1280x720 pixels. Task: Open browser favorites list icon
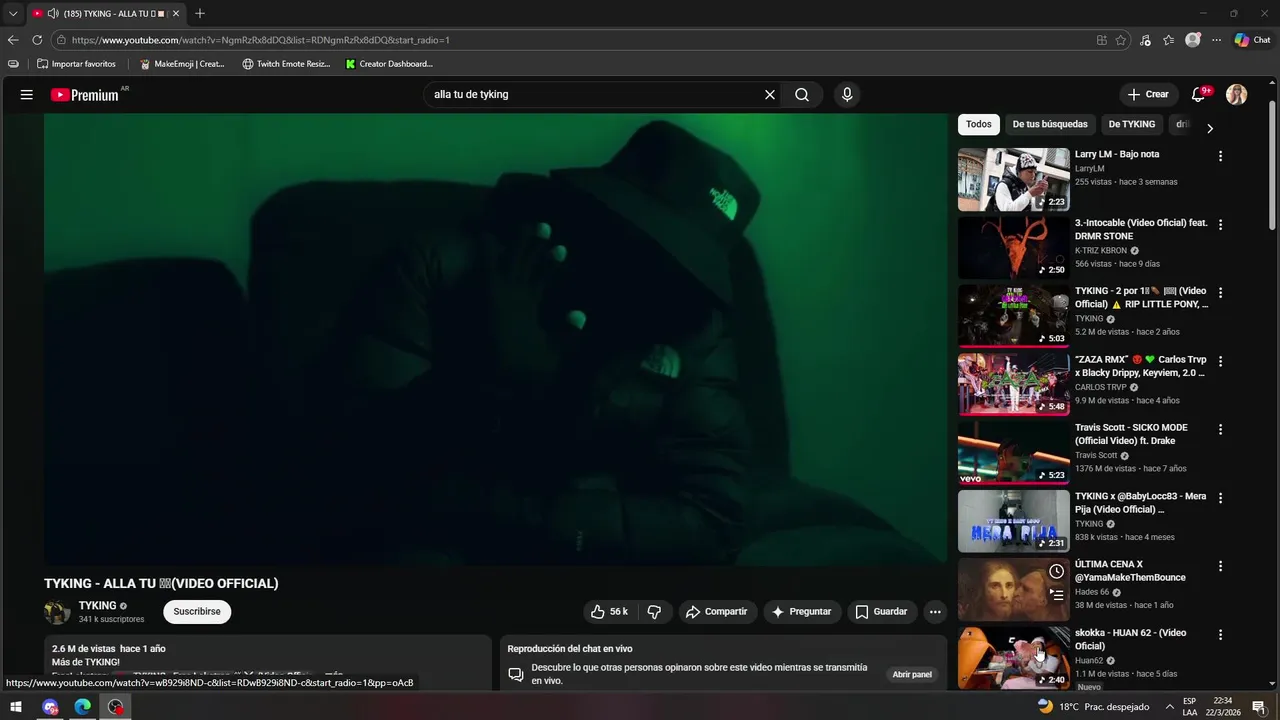pyautogui.click(x=1169, y=40)
